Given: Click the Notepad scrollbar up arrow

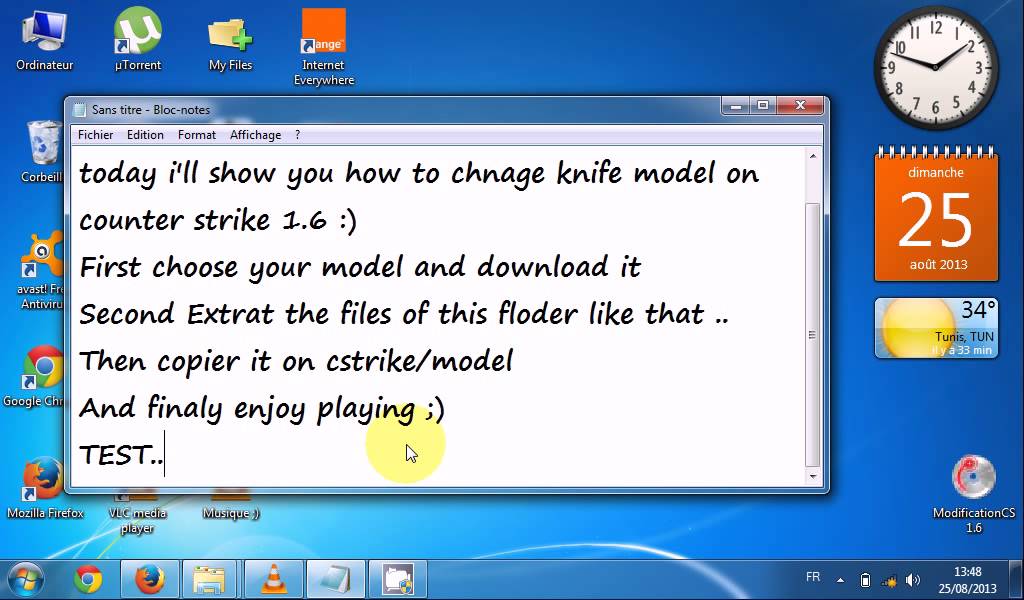Looking at the screenshot, I should [x=812, y=156].
